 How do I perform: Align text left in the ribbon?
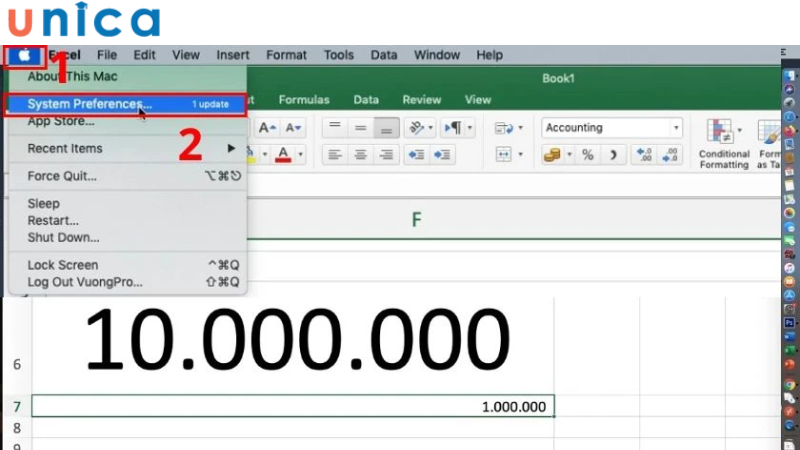click(x=335, y=154)
